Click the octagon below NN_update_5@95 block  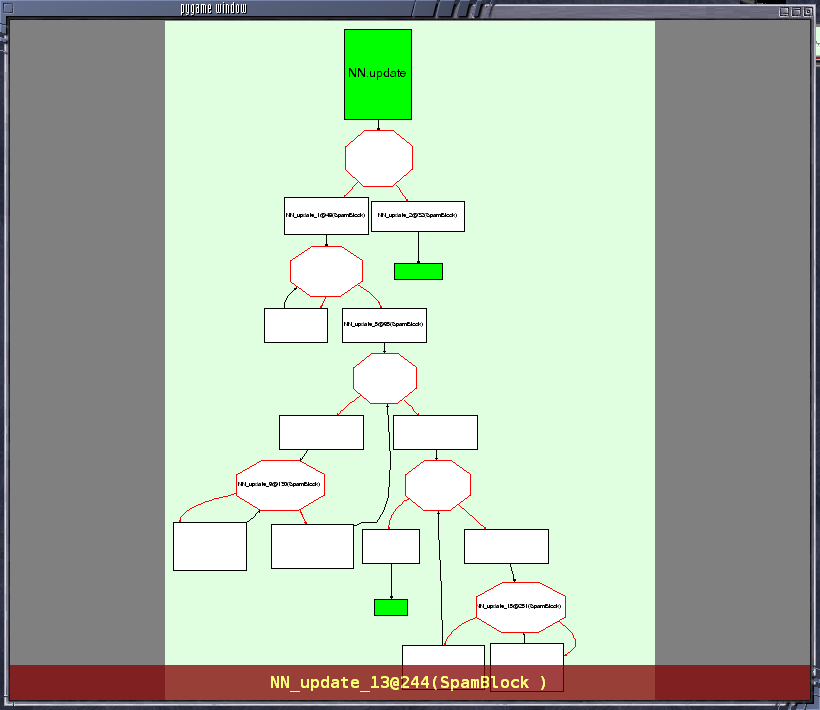pyautogui.click(x=385, y=378)
